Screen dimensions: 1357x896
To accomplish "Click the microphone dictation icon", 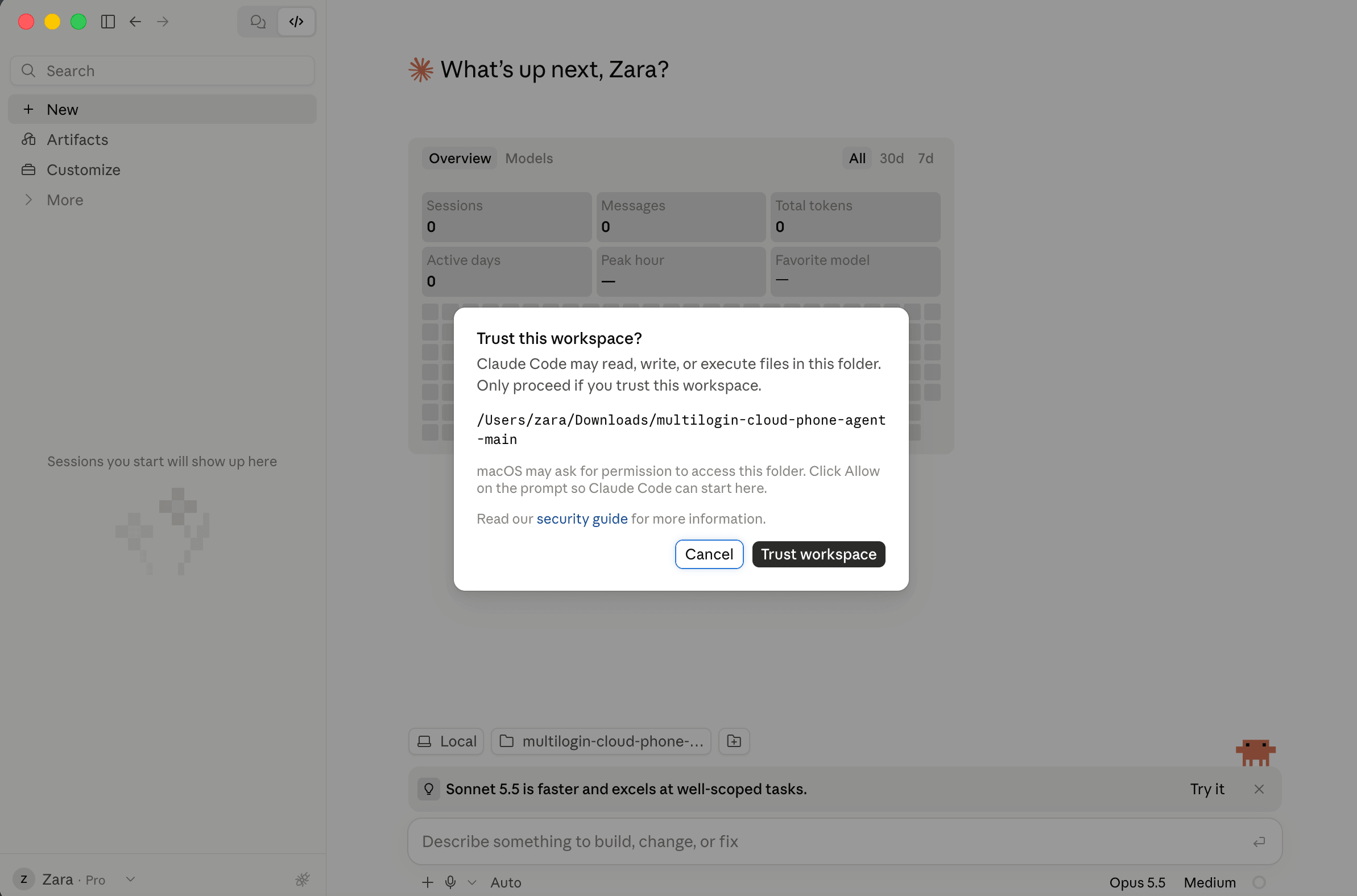I will [x=450, y=882].
